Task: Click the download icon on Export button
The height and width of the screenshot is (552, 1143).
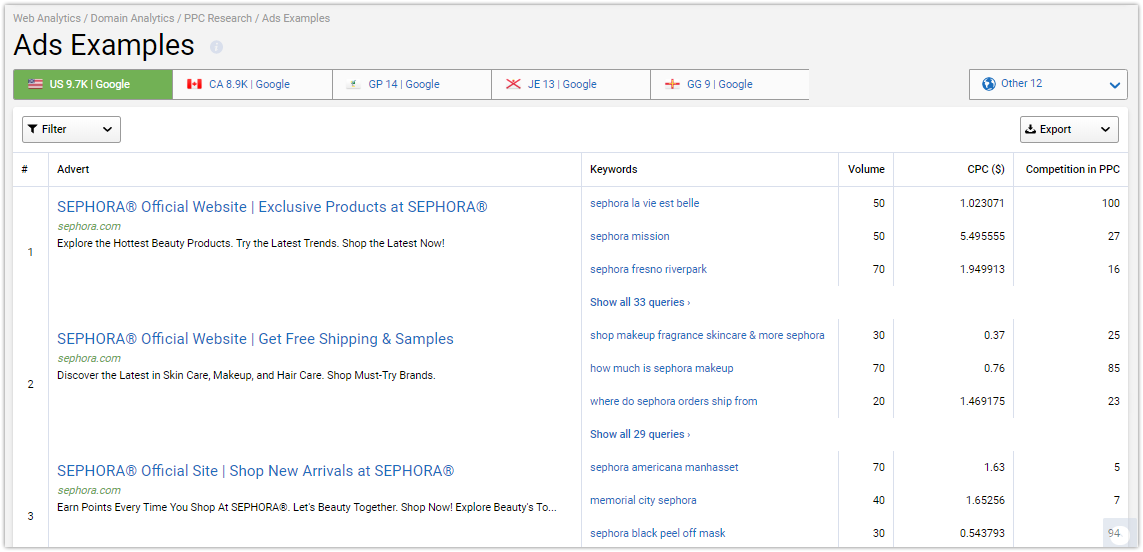Action: point(1030,129)
